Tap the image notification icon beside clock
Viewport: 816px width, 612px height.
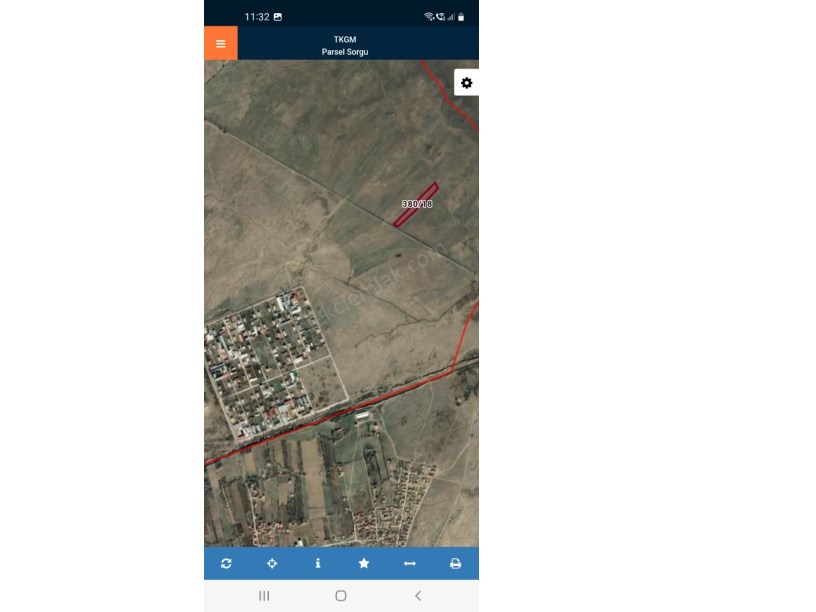pyautogui.click(x=278, y=17)
